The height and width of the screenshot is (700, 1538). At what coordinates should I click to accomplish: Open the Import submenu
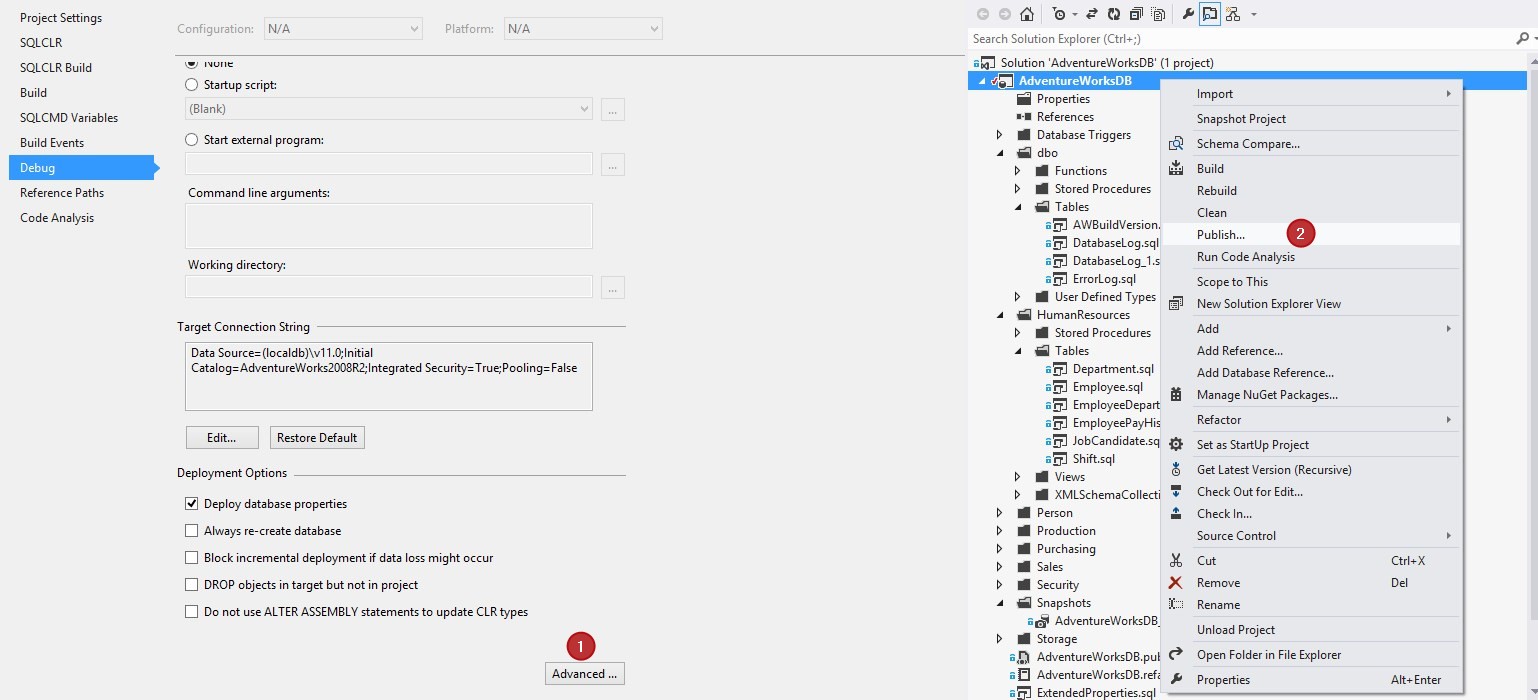[x=1310, y=94]
